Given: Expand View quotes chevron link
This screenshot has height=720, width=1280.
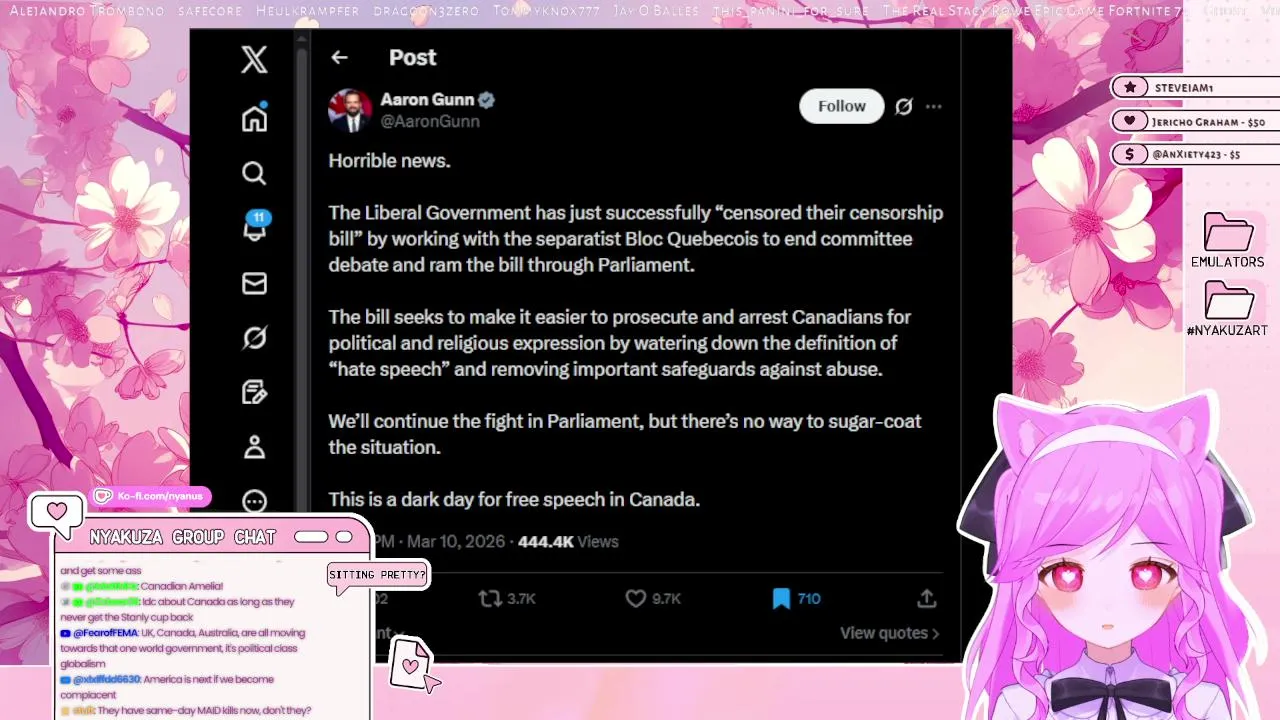Looking at the screenshot, I should pos(889,633).
